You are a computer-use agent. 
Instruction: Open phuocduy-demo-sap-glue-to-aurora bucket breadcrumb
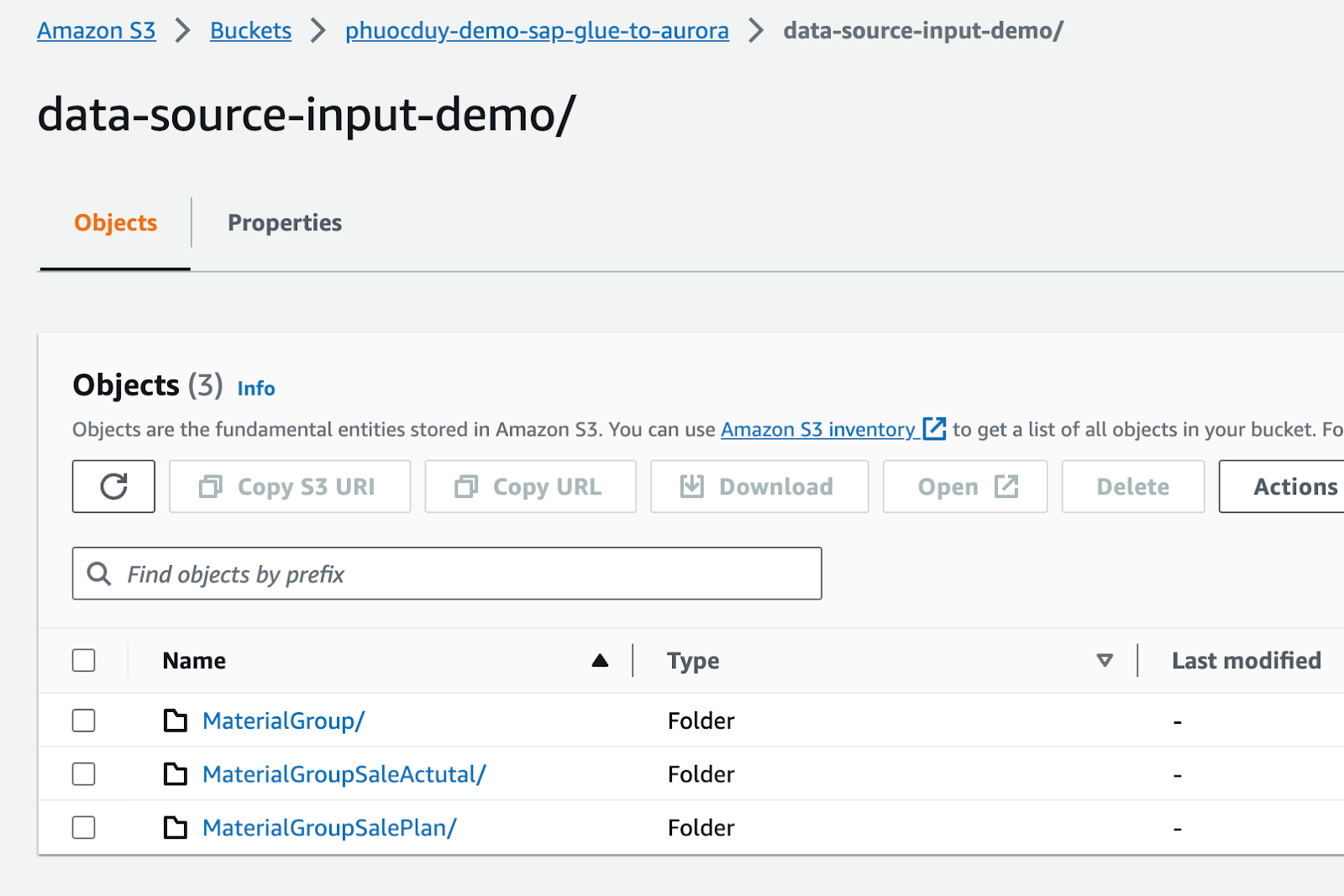pyautogui.click(x=537, y=31)
